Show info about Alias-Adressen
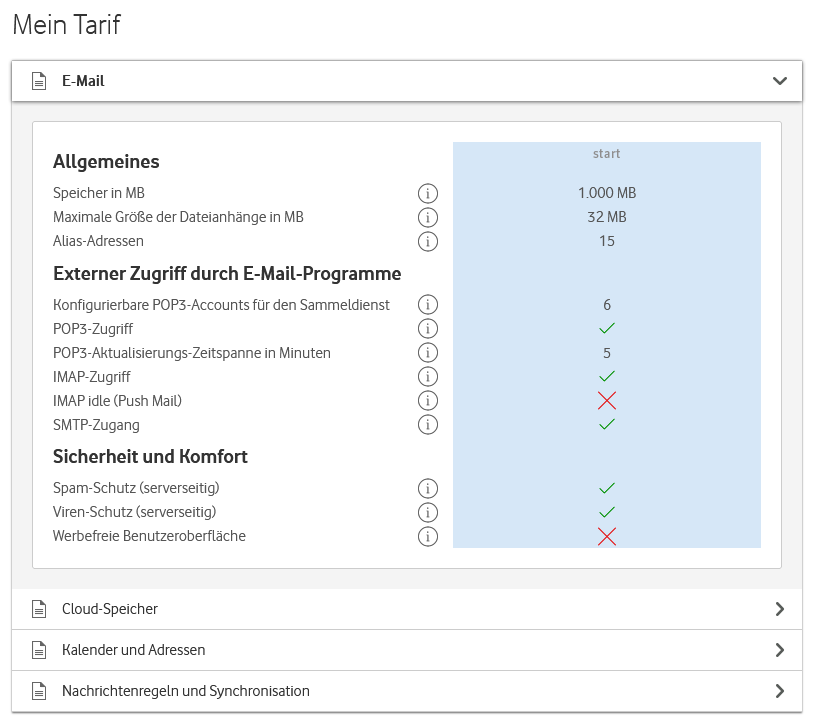The image size is (814, 725). click(428, 241)
